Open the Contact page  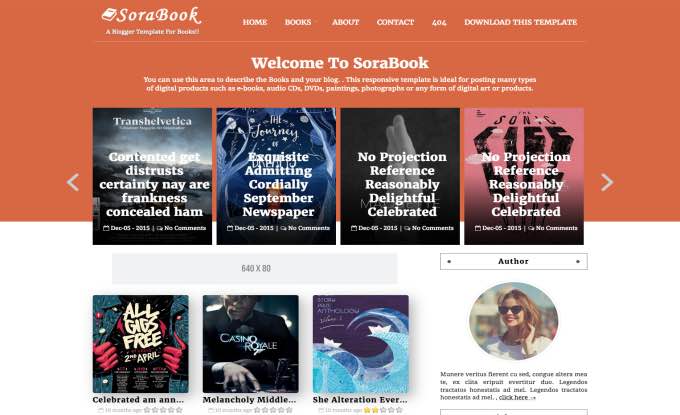[396, 22]
